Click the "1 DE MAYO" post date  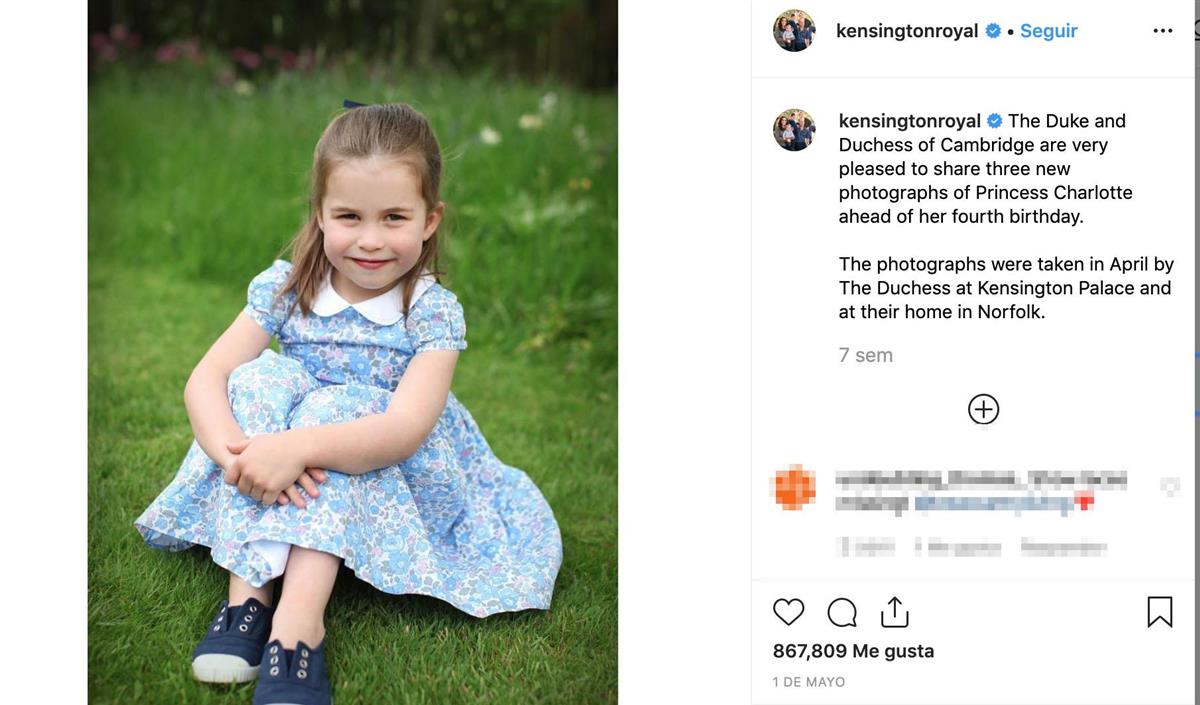click(809, 682)
